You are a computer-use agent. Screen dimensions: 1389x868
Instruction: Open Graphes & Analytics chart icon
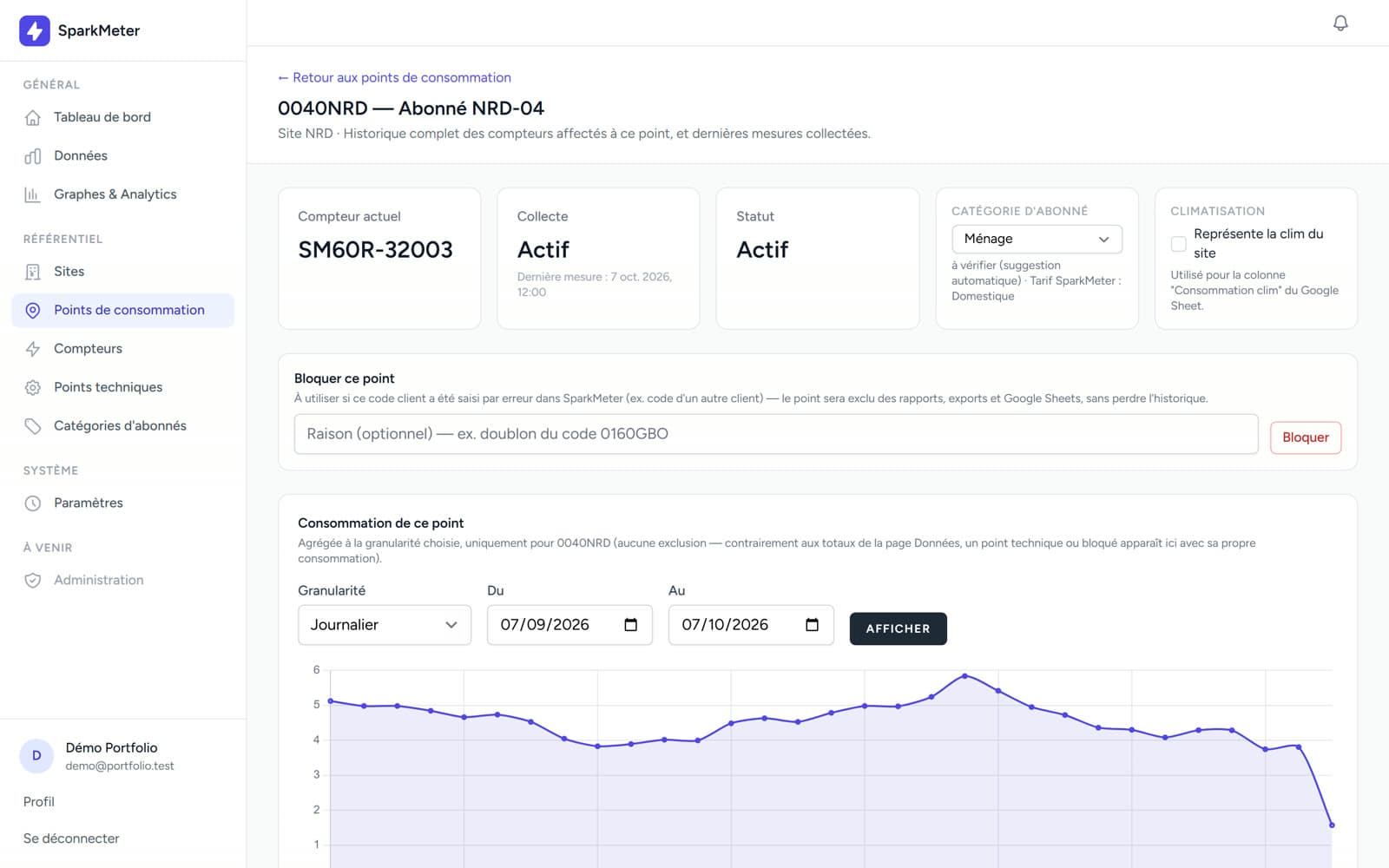(x=33, y=194)
